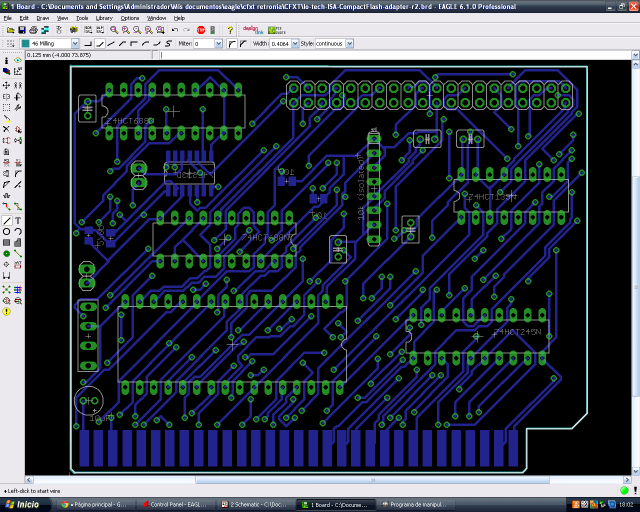Open the Draw menu

43,18
